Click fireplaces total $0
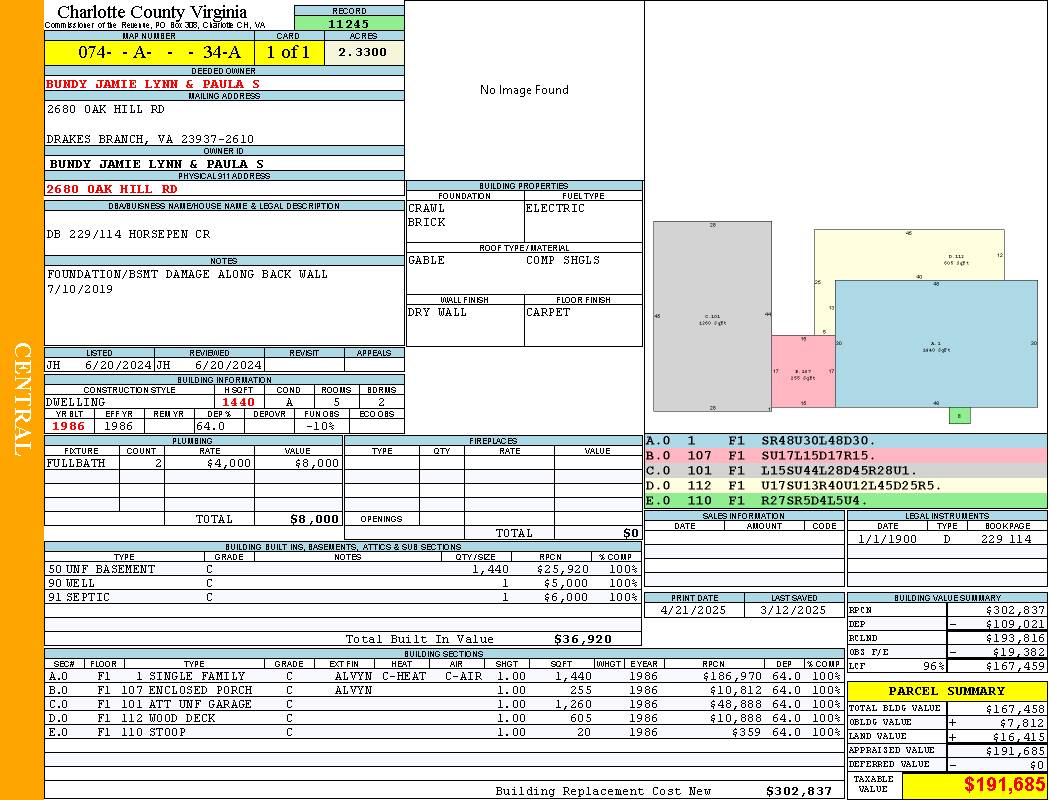This screenshot has width=1050, height=800. 631,533
